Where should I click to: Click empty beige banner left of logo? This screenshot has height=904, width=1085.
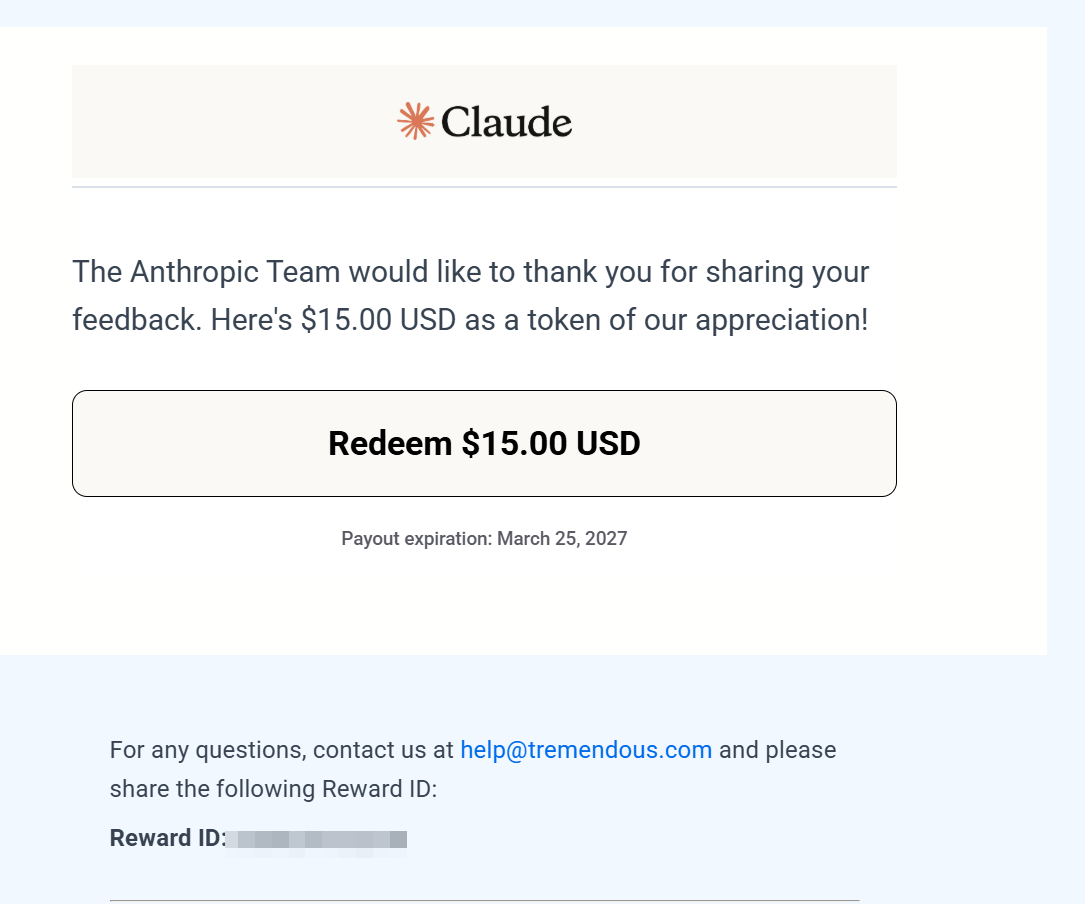[234, 122]
